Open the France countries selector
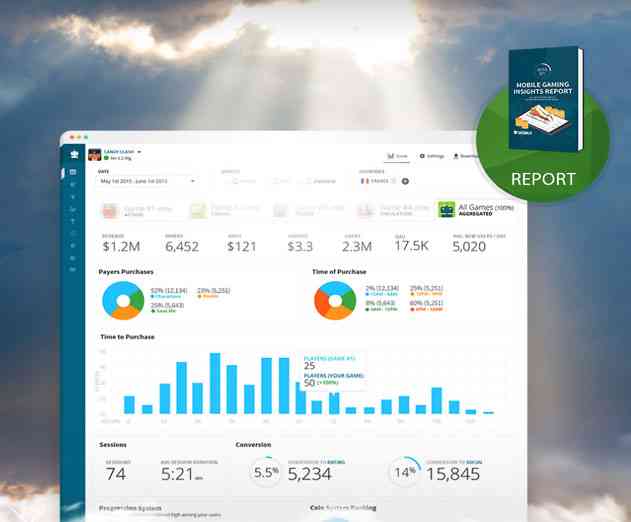This screenshot has width=631, height=522. tap(378, 181)
